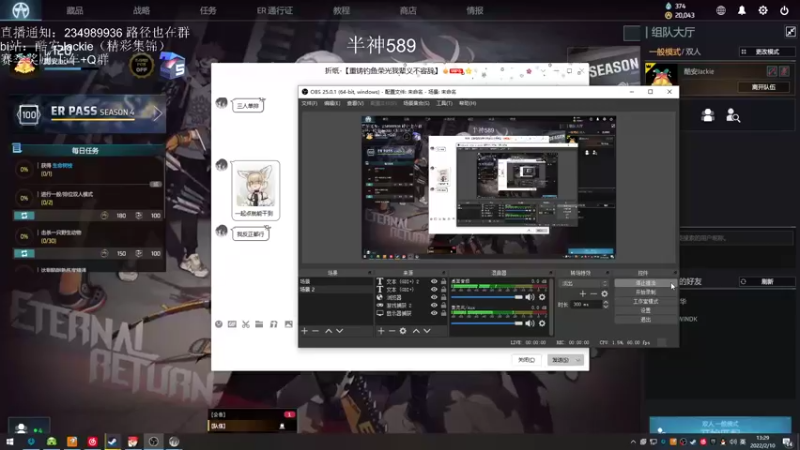Move OBS scene up with arrow icon

pyautogui.click(x=329, y=331)
